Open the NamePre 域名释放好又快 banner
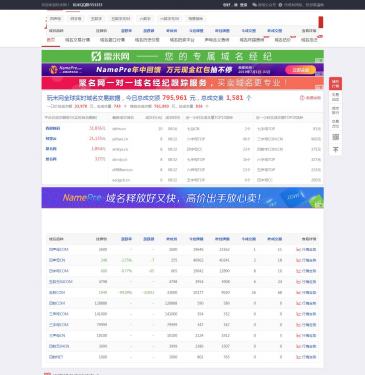The image size is (365, 375). 182,198
